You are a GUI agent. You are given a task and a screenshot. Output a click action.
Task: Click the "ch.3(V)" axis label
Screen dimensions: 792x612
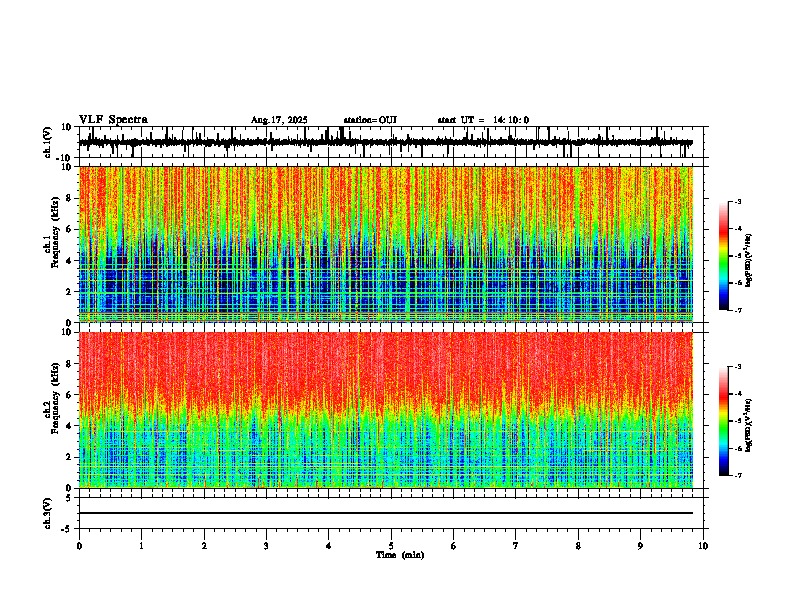48,513
